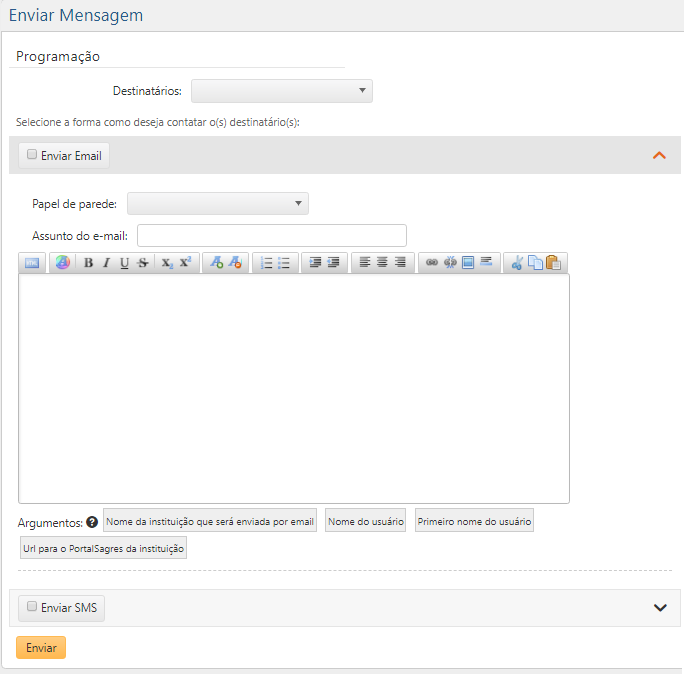Apply strikethrough formatting

click(143, 263)
